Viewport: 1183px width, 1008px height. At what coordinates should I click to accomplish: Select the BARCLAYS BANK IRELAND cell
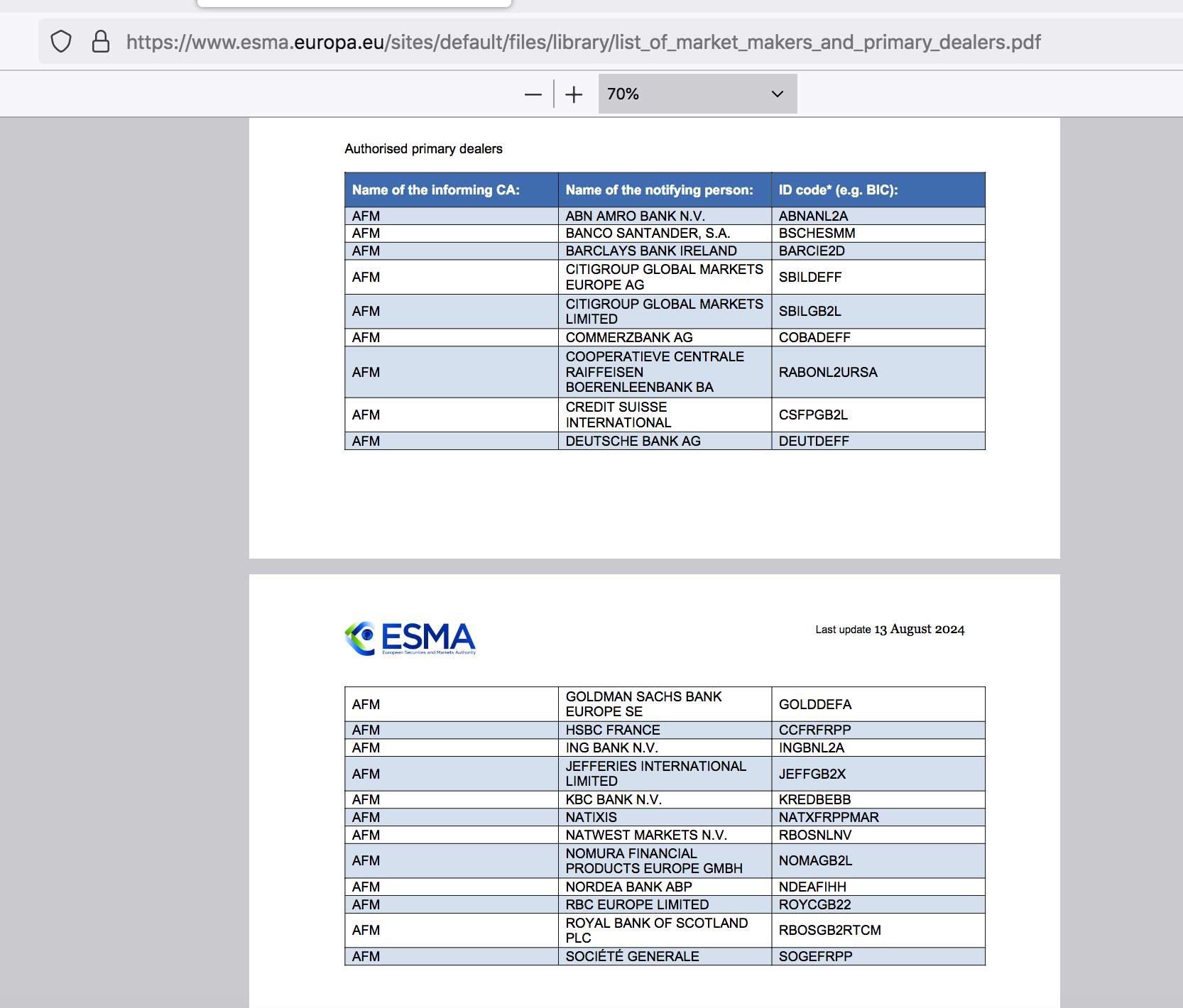pyautogui.click(x=665, y=251)
